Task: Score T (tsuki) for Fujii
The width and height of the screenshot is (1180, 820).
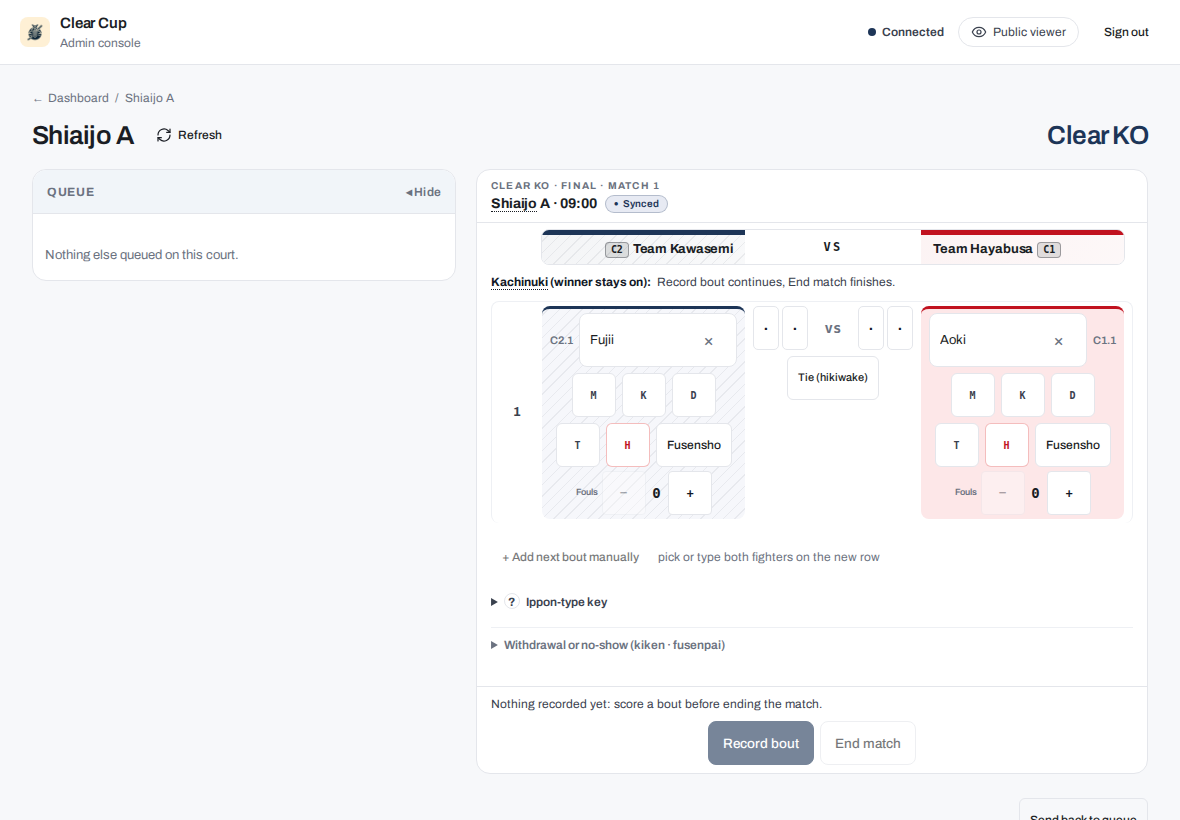Action: click(578, 445)
